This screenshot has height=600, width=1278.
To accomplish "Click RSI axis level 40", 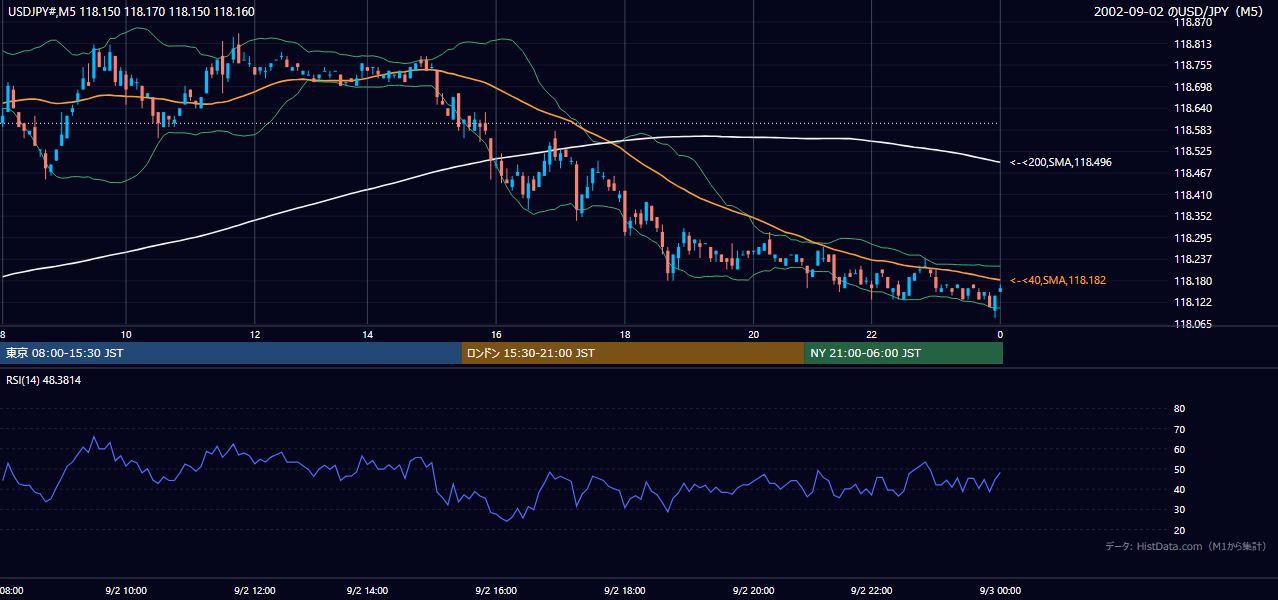I will coord(1179,489).
